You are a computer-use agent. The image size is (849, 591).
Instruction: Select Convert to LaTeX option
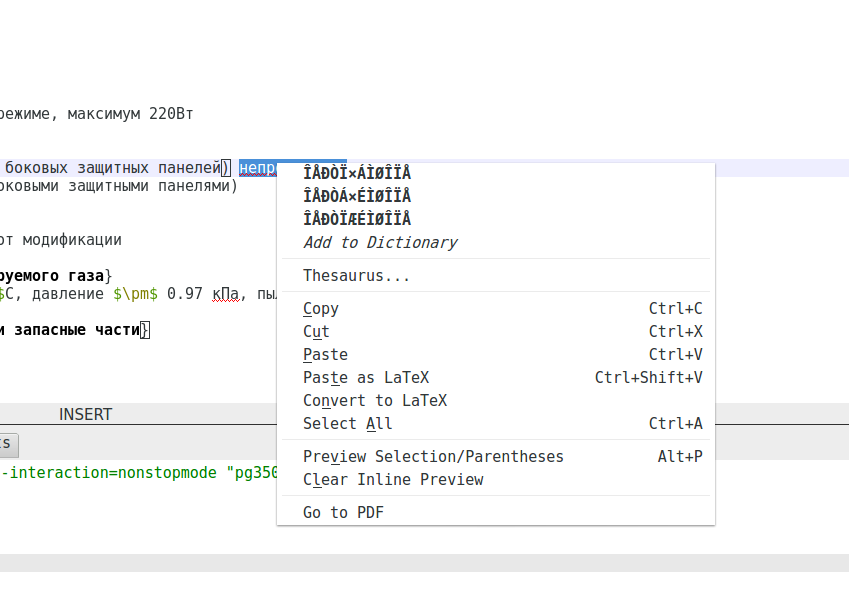click(495, 400)
